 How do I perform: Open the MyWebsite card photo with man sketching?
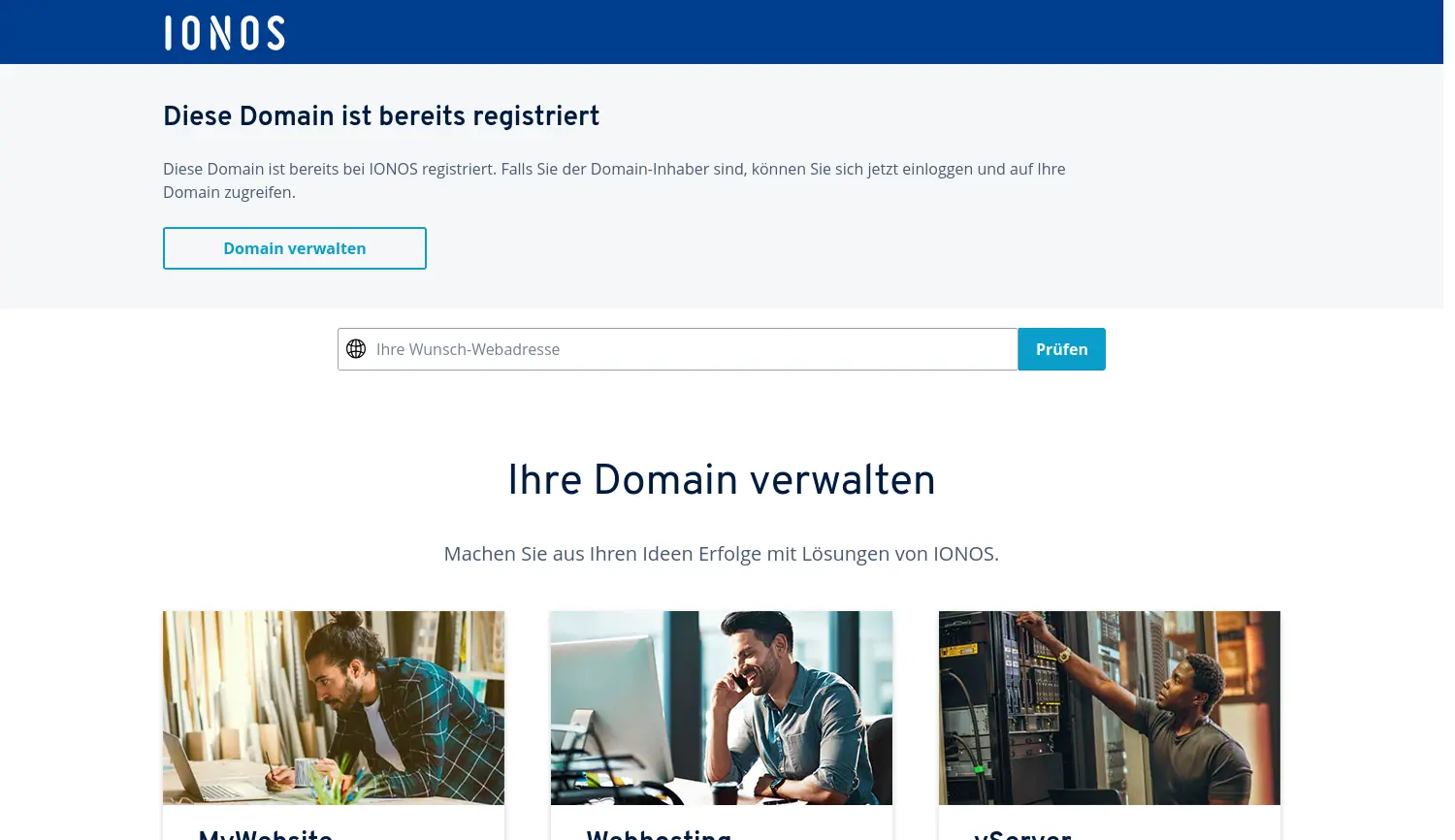(334, 708)
